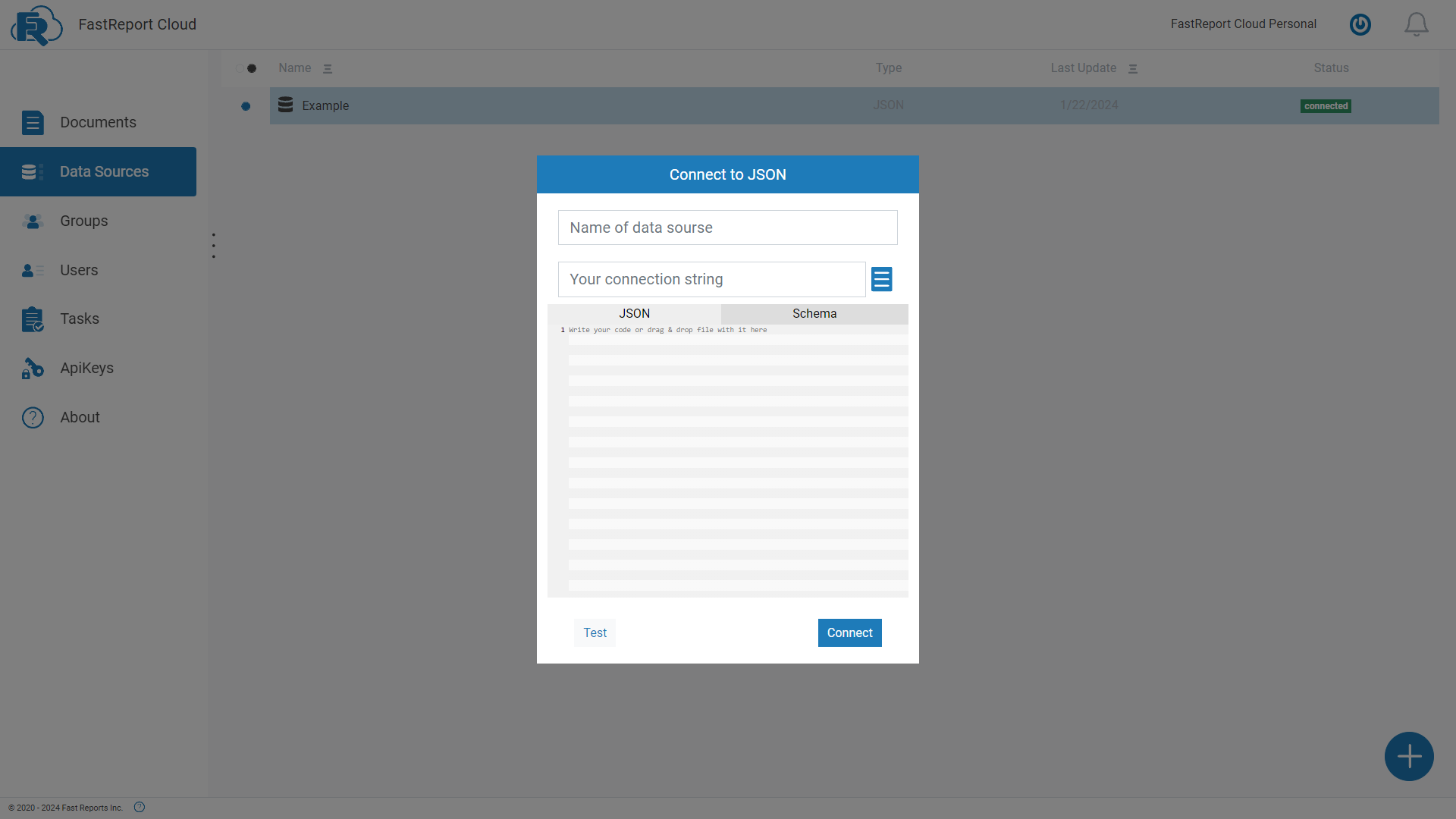Toggle the select-all control in header

click(250, 68)
